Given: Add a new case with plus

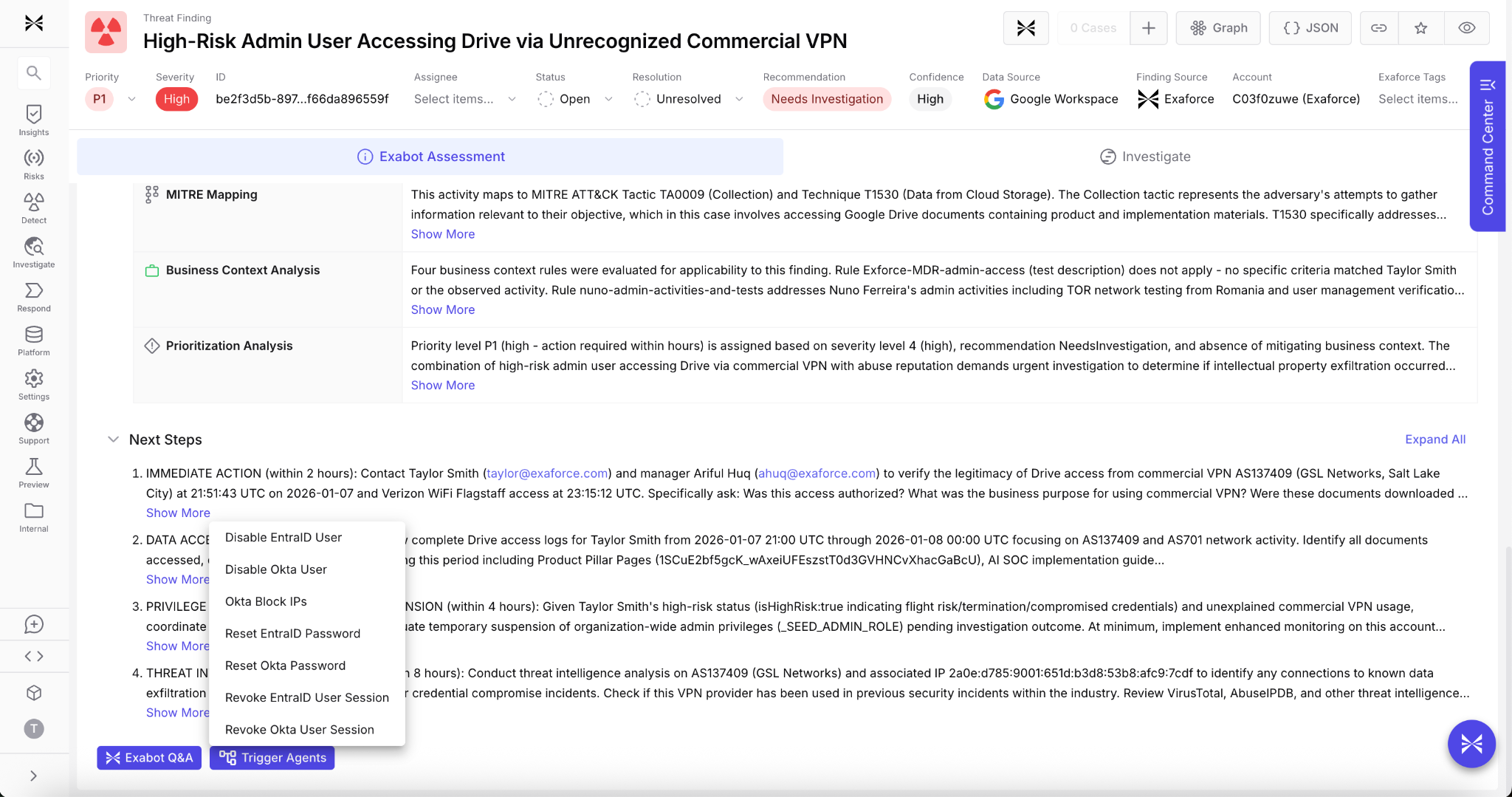Looking at the screenshot, I should [1148, 28].
